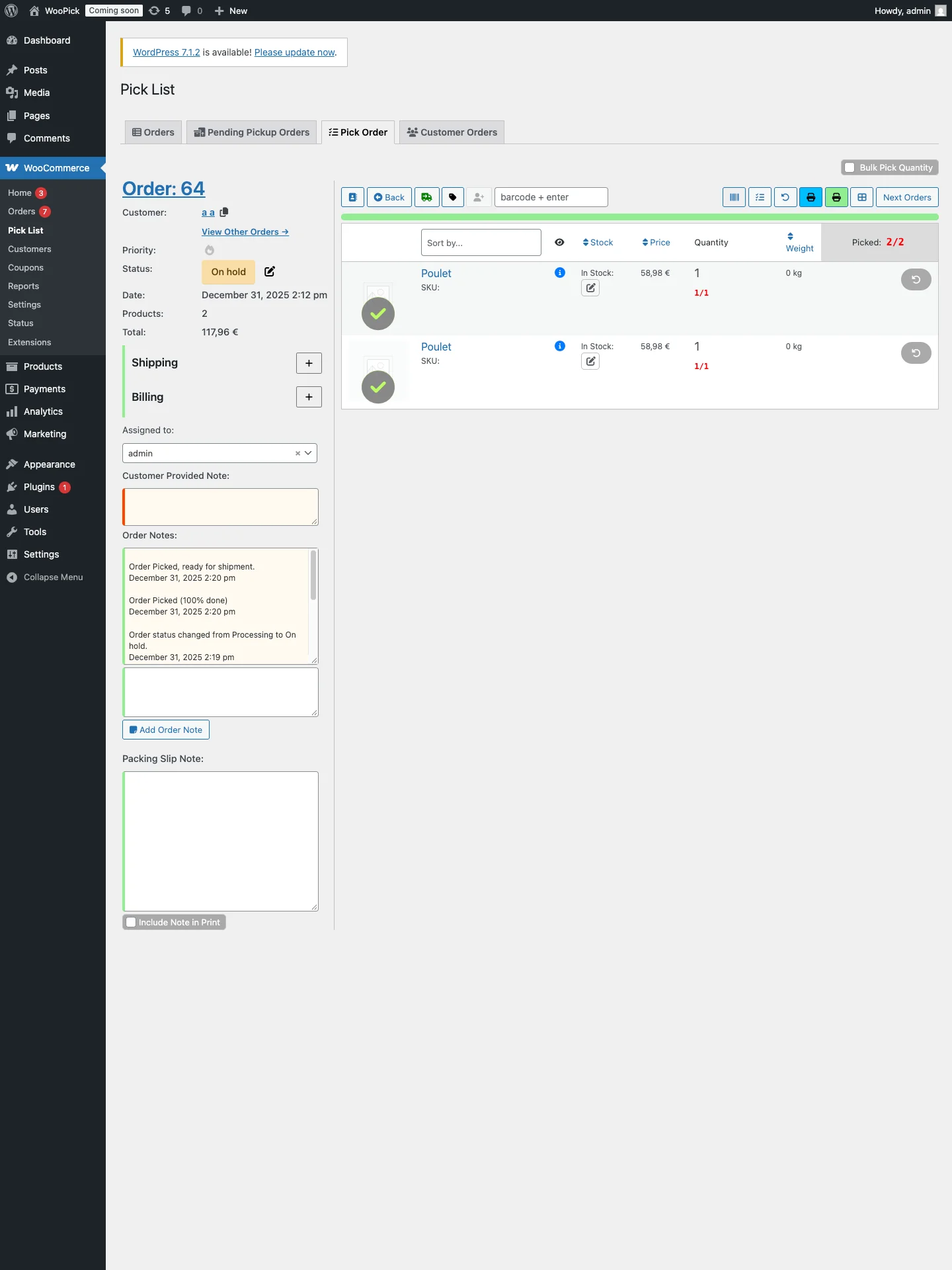Click the info icon on second Poulet row
The image size is (952, 1270).
click(x=560, y=346)
